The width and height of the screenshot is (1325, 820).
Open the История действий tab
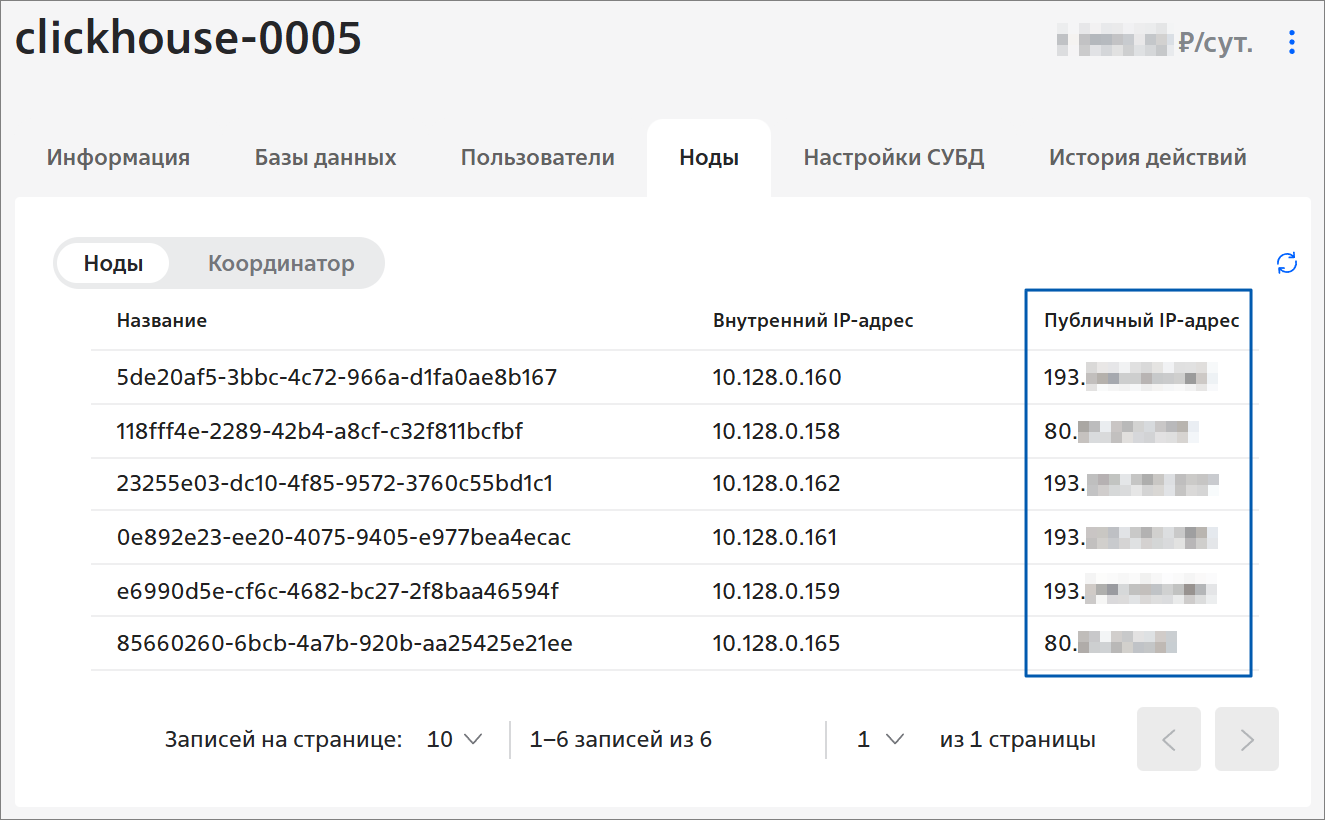pos(1147,157)
